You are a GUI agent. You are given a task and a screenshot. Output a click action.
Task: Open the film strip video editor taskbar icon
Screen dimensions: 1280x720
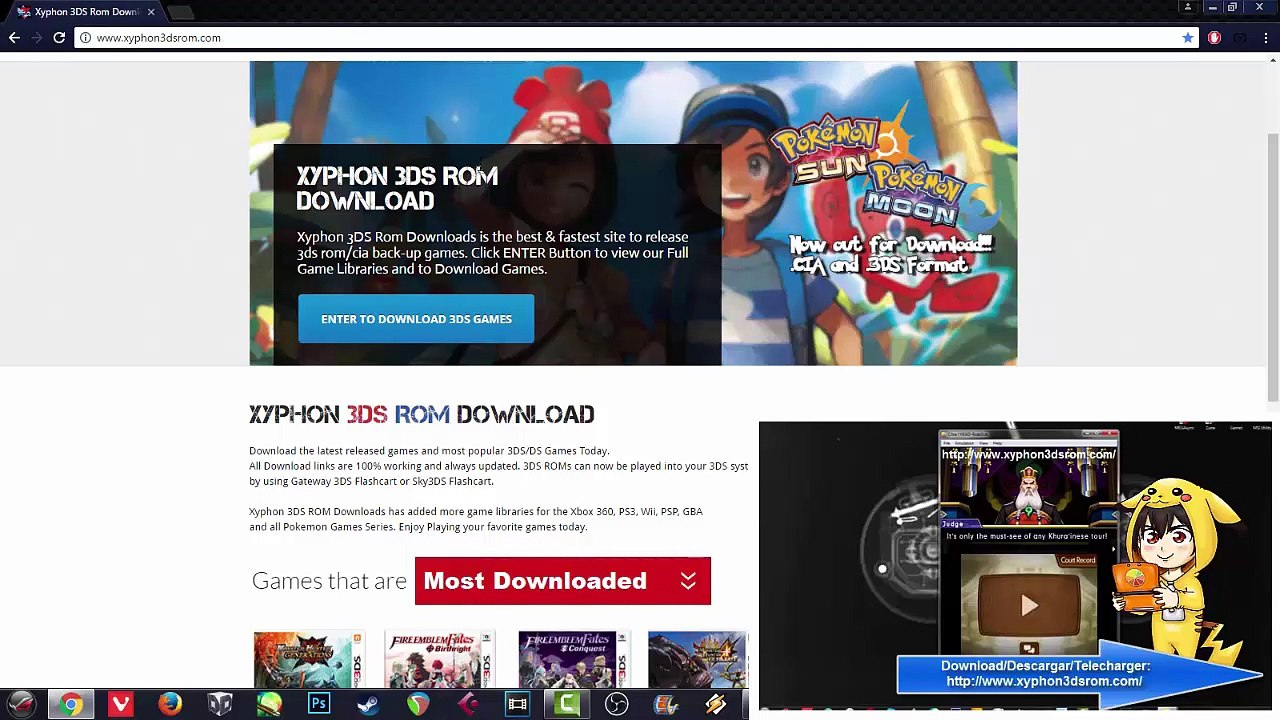[x=517, y=705]
